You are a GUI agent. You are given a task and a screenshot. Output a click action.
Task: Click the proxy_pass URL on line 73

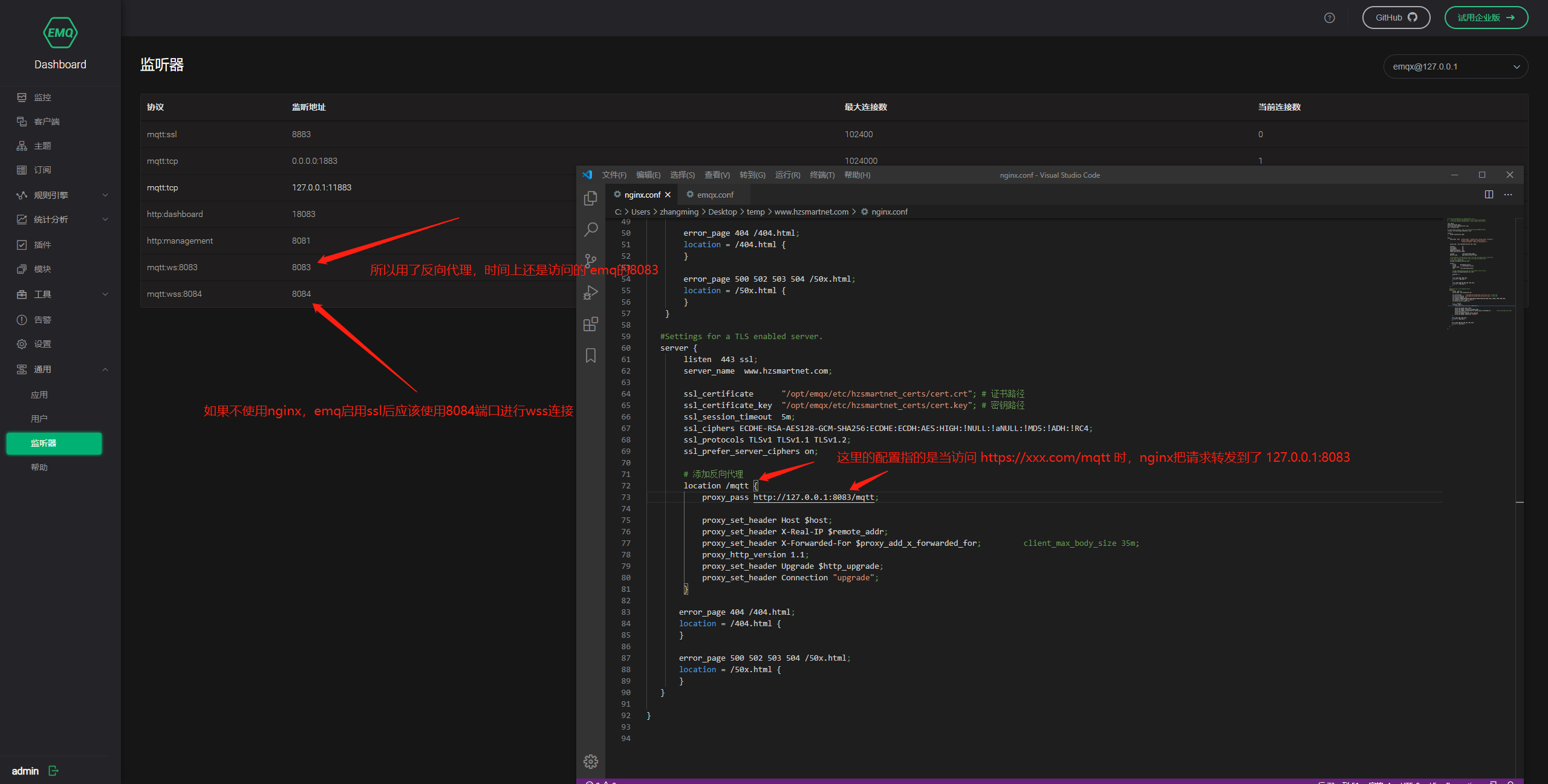click(x=813, y=497)
